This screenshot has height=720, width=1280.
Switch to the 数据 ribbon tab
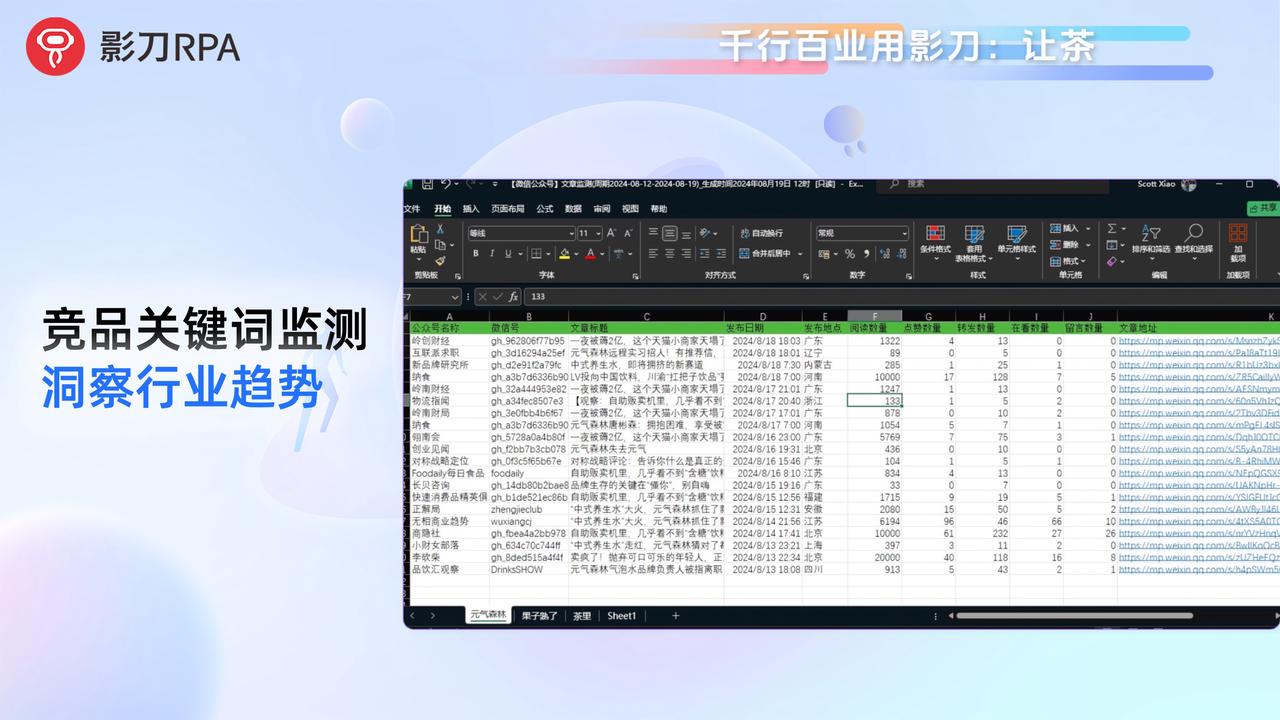point(573,209)
